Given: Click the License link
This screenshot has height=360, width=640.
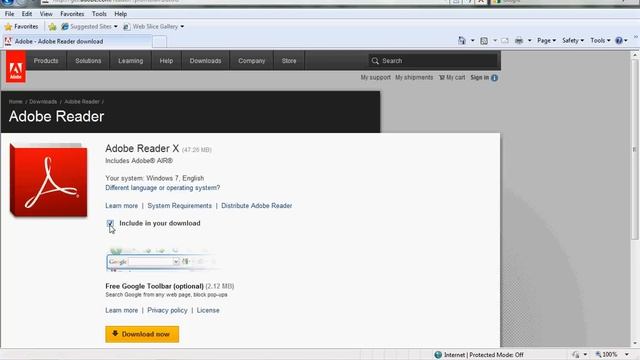Looking at the screenshot, I should [208, 310].
